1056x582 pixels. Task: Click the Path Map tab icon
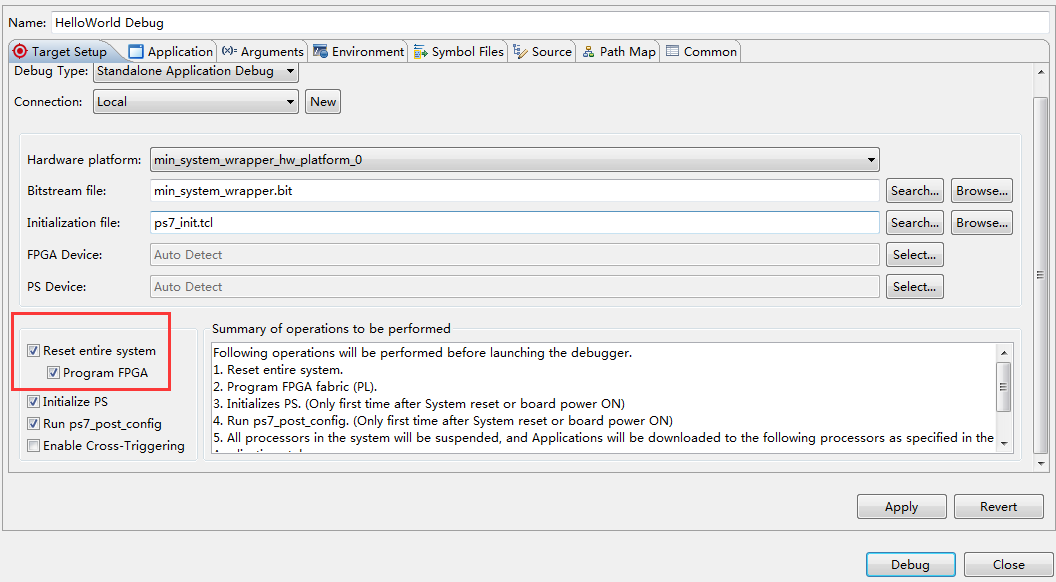(589, 51)
